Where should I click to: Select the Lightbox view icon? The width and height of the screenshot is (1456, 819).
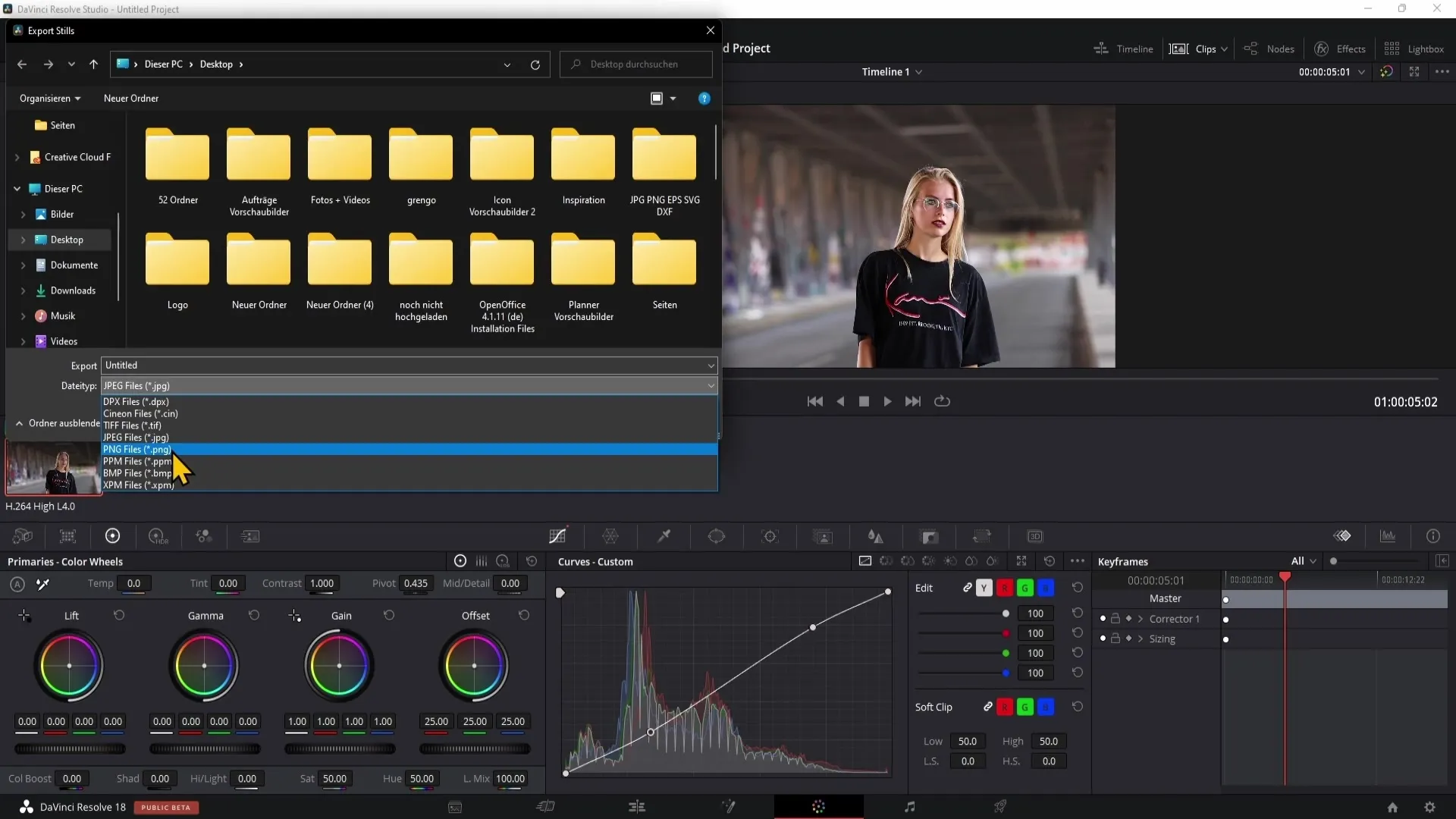click(x=1392, y=48)
